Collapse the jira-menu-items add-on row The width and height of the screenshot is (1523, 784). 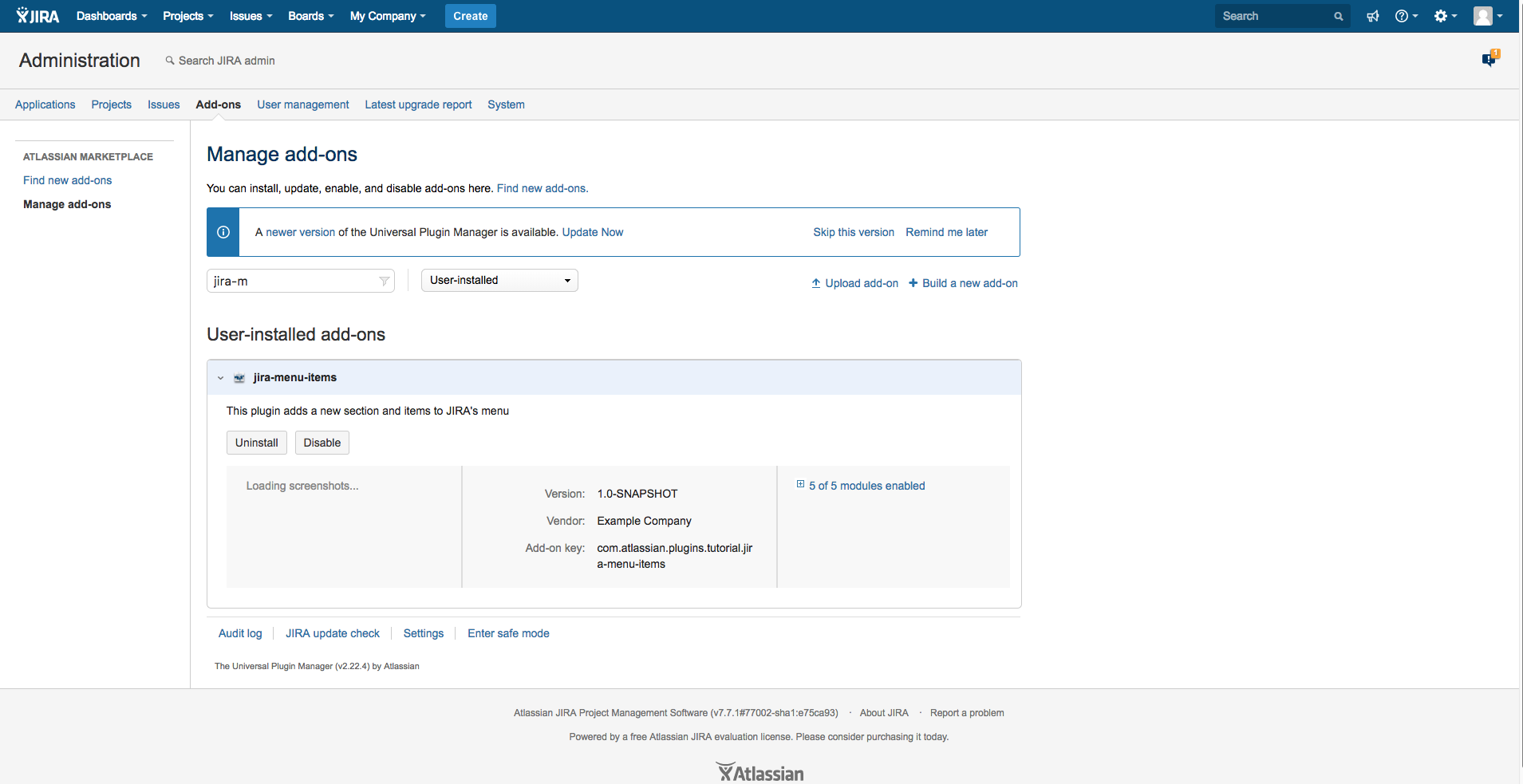(x=221, y=378)
